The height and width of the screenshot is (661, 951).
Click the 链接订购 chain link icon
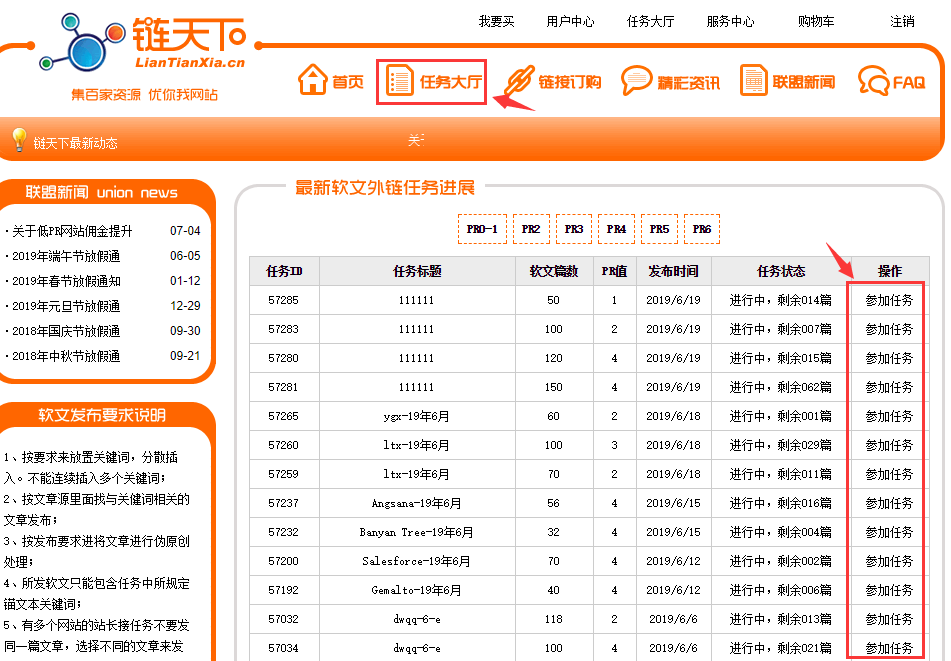[519, 81]
